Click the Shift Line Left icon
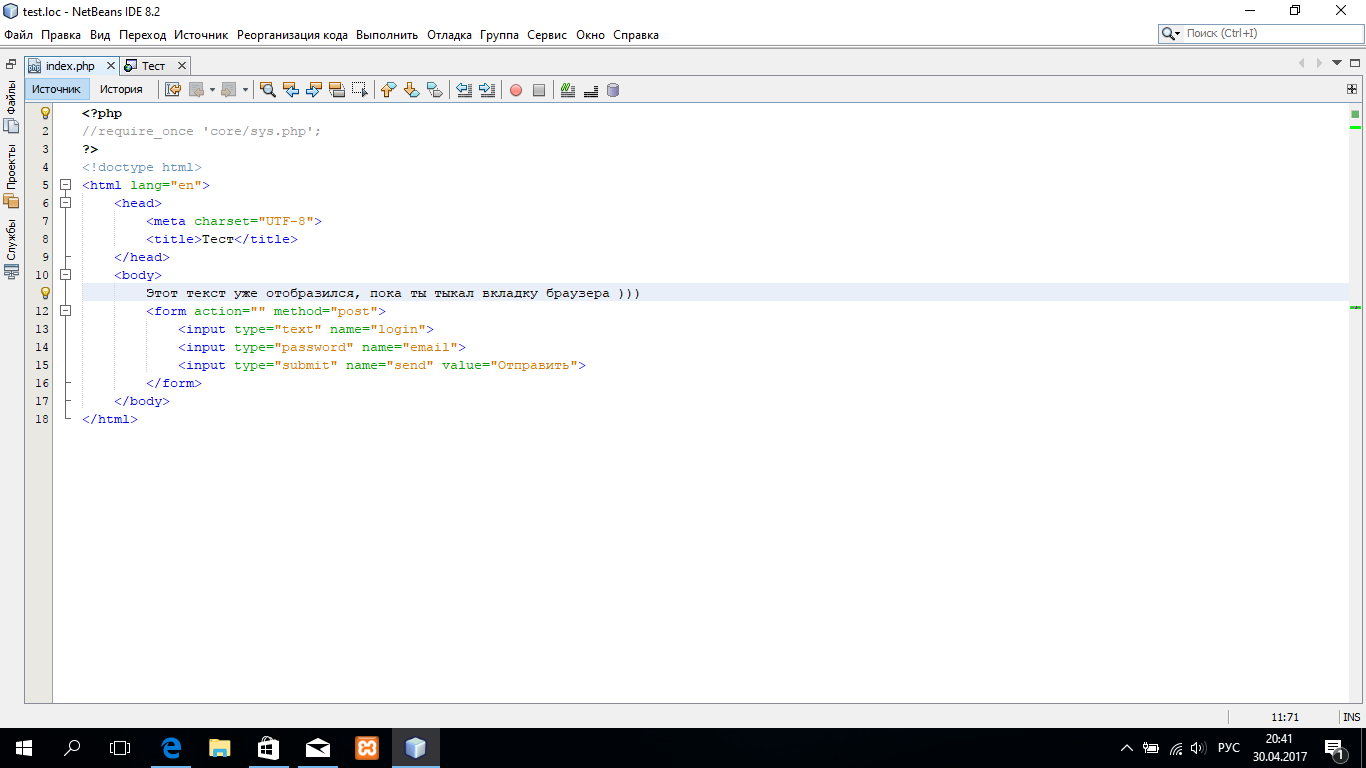 tap(464, 90)
